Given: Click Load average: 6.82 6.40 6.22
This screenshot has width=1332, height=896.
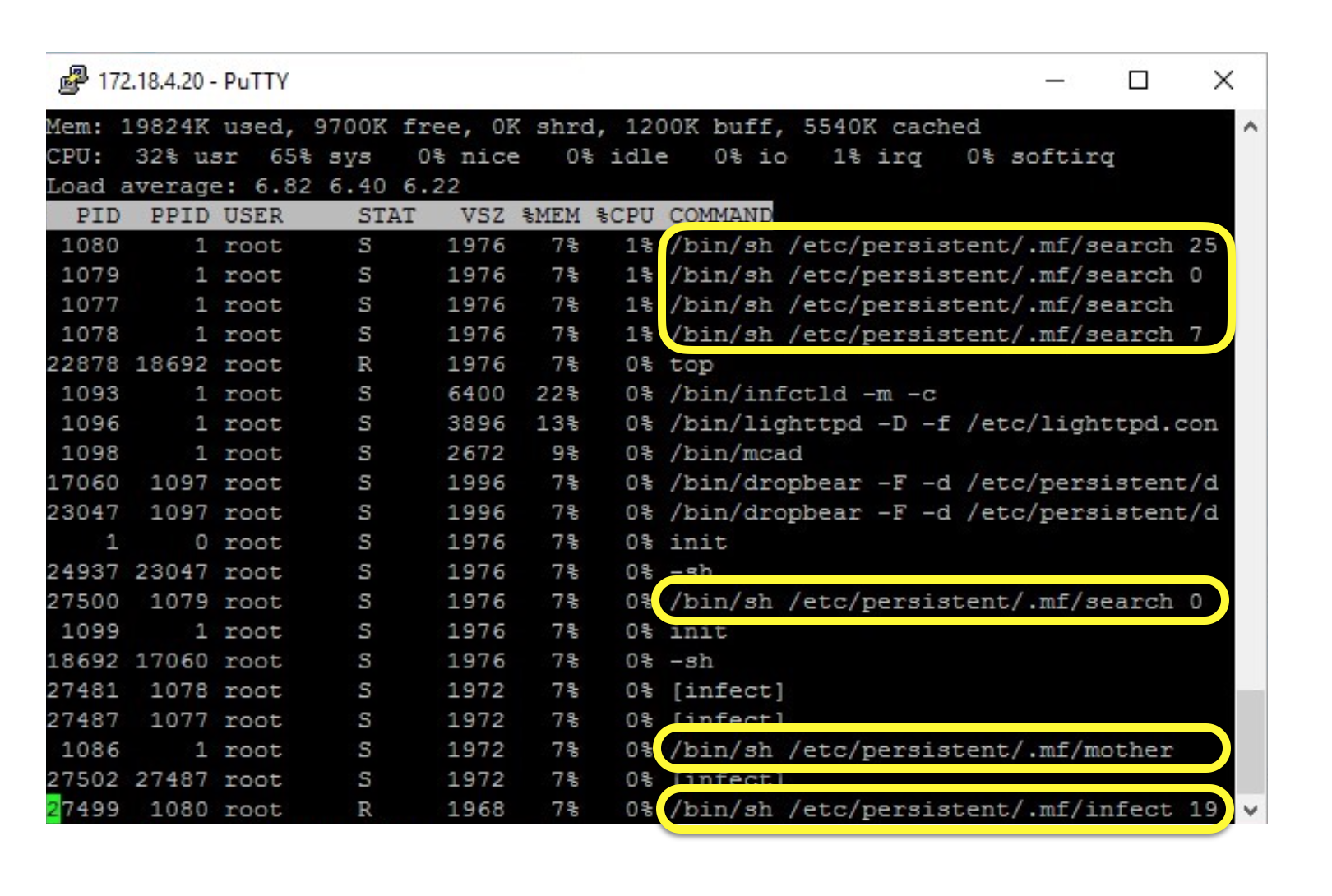Looking at the screenshot, I should point(253,186).
